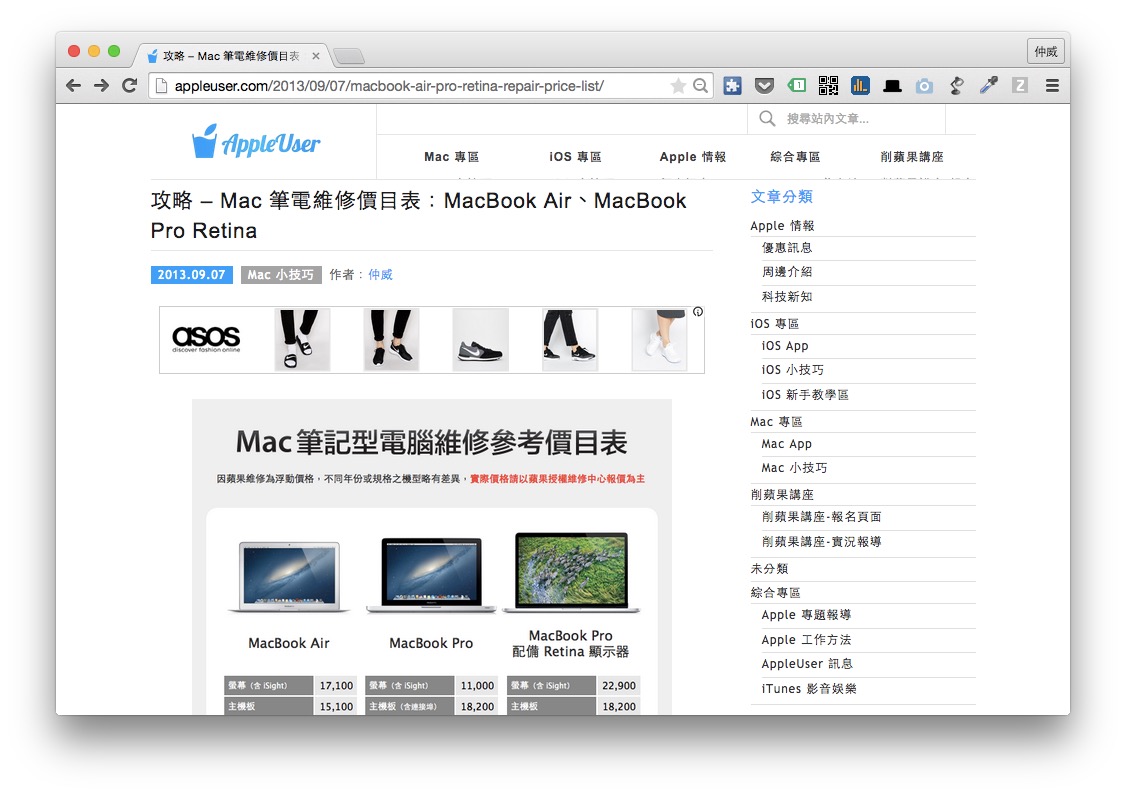
Task: Open the AdChoices info icon on ad
Action: (697, 312)
